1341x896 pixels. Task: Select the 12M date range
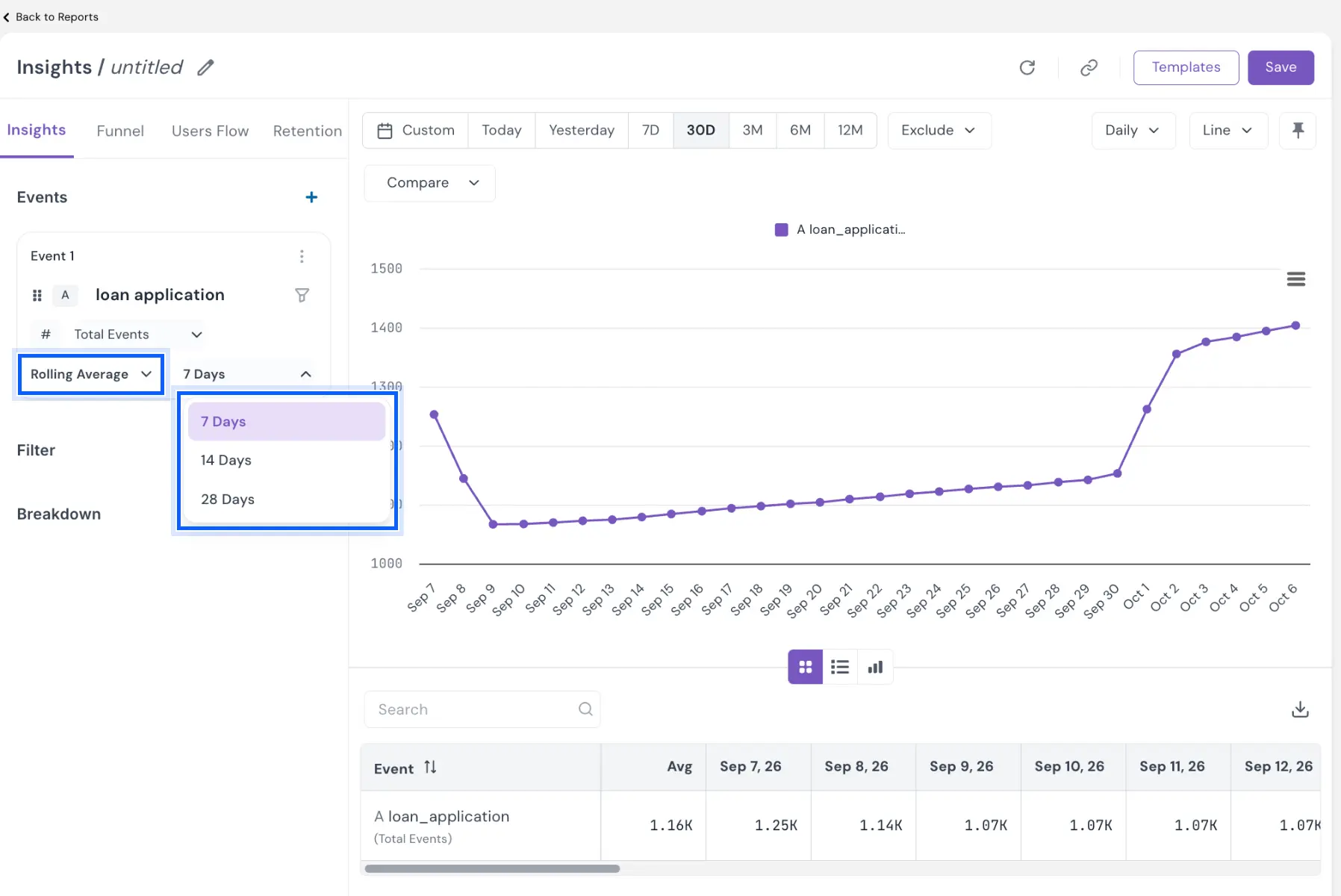click(x=850, y=131)
